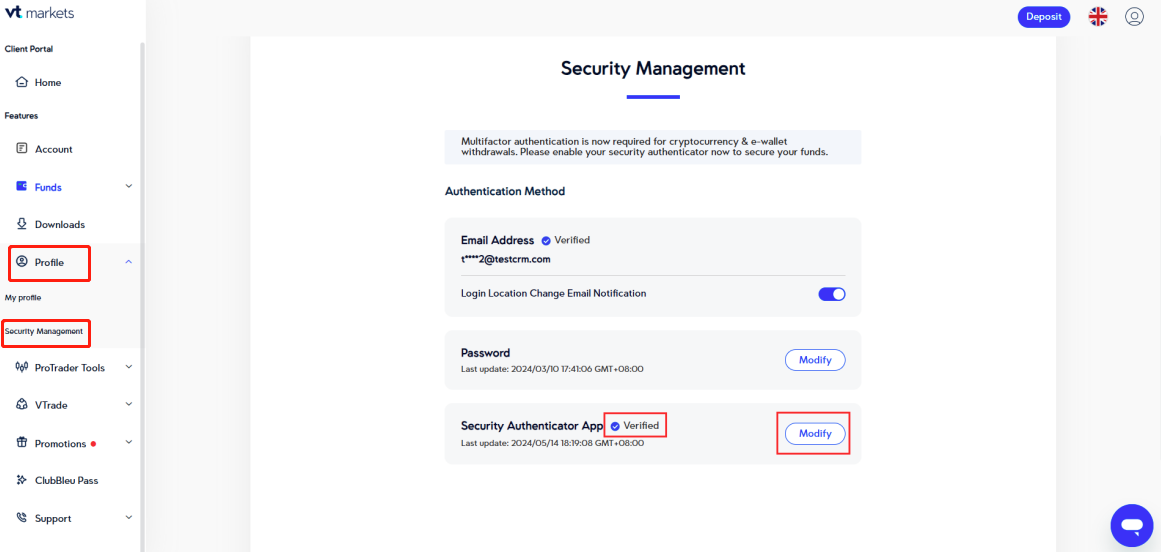Click the VT Markets logo
The image size is (1161, 552).
click(39, 13)
